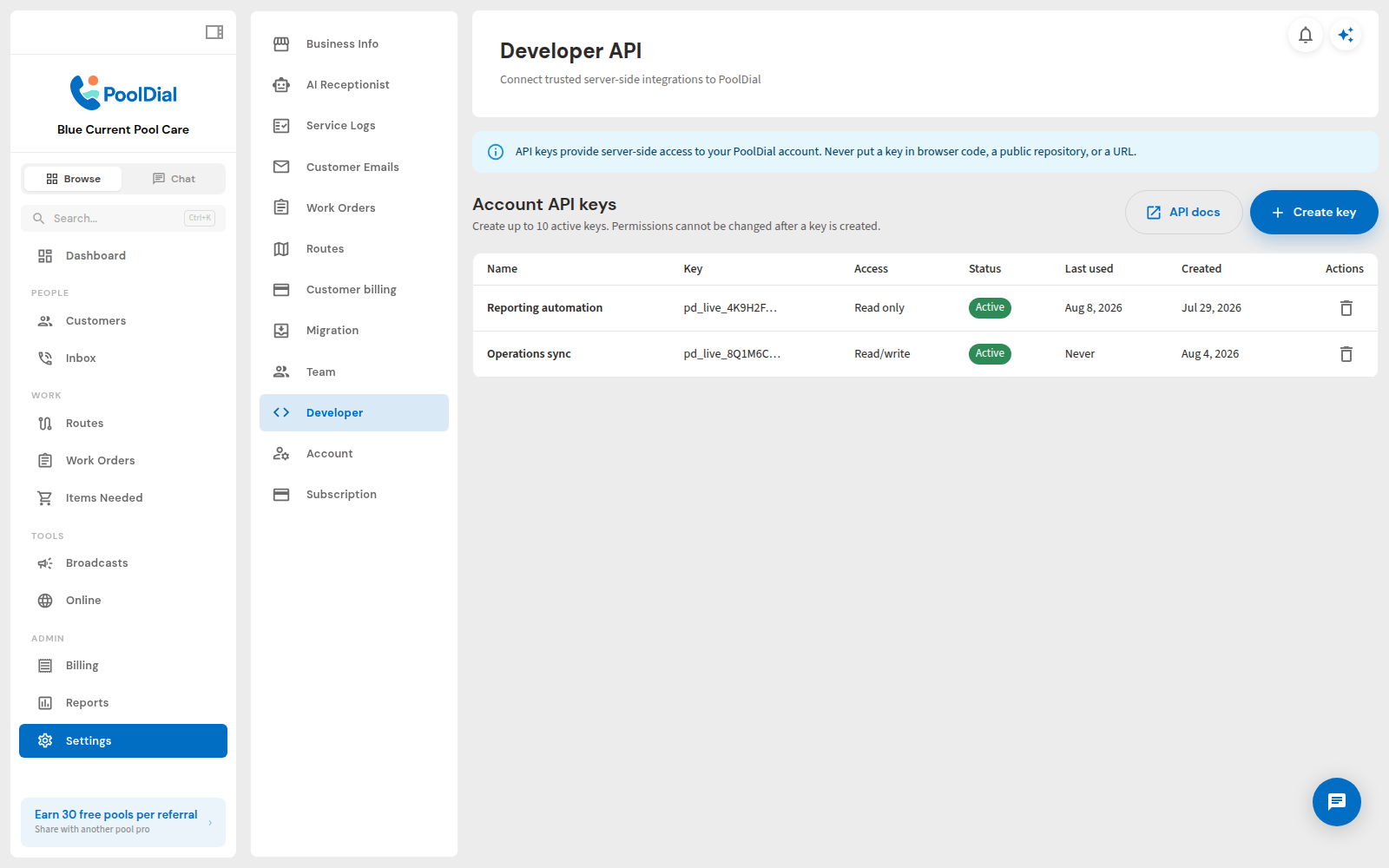Screen dimensions: 1389x868
Task: Click the Read/write access cell
Action: [882, 354]
